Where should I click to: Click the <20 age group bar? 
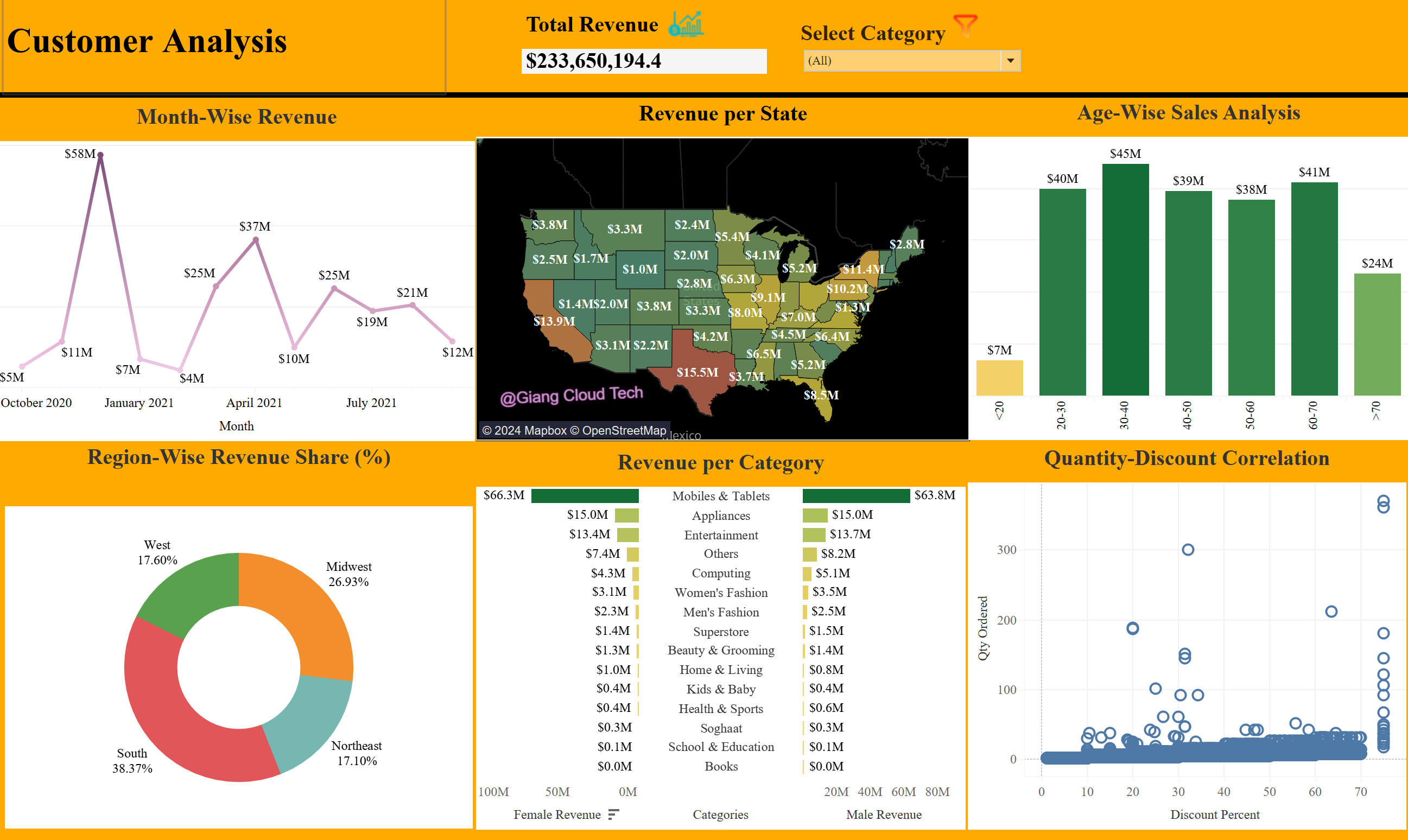coord(999,378)
